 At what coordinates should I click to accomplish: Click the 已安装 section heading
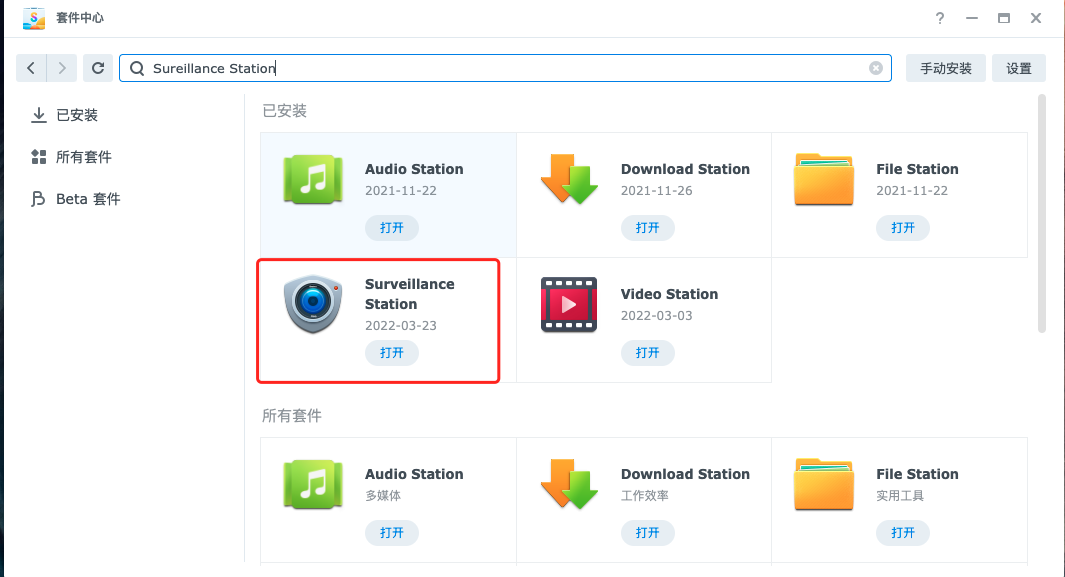coord(285,111)
